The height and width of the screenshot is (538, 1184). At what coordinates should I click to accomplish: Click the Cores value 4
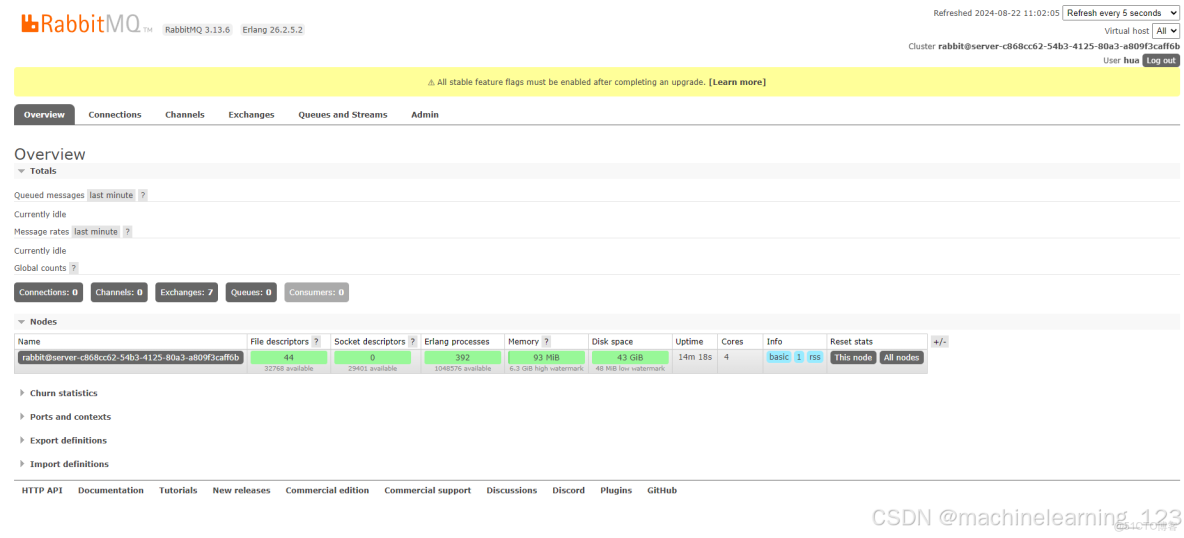(726, 357)
